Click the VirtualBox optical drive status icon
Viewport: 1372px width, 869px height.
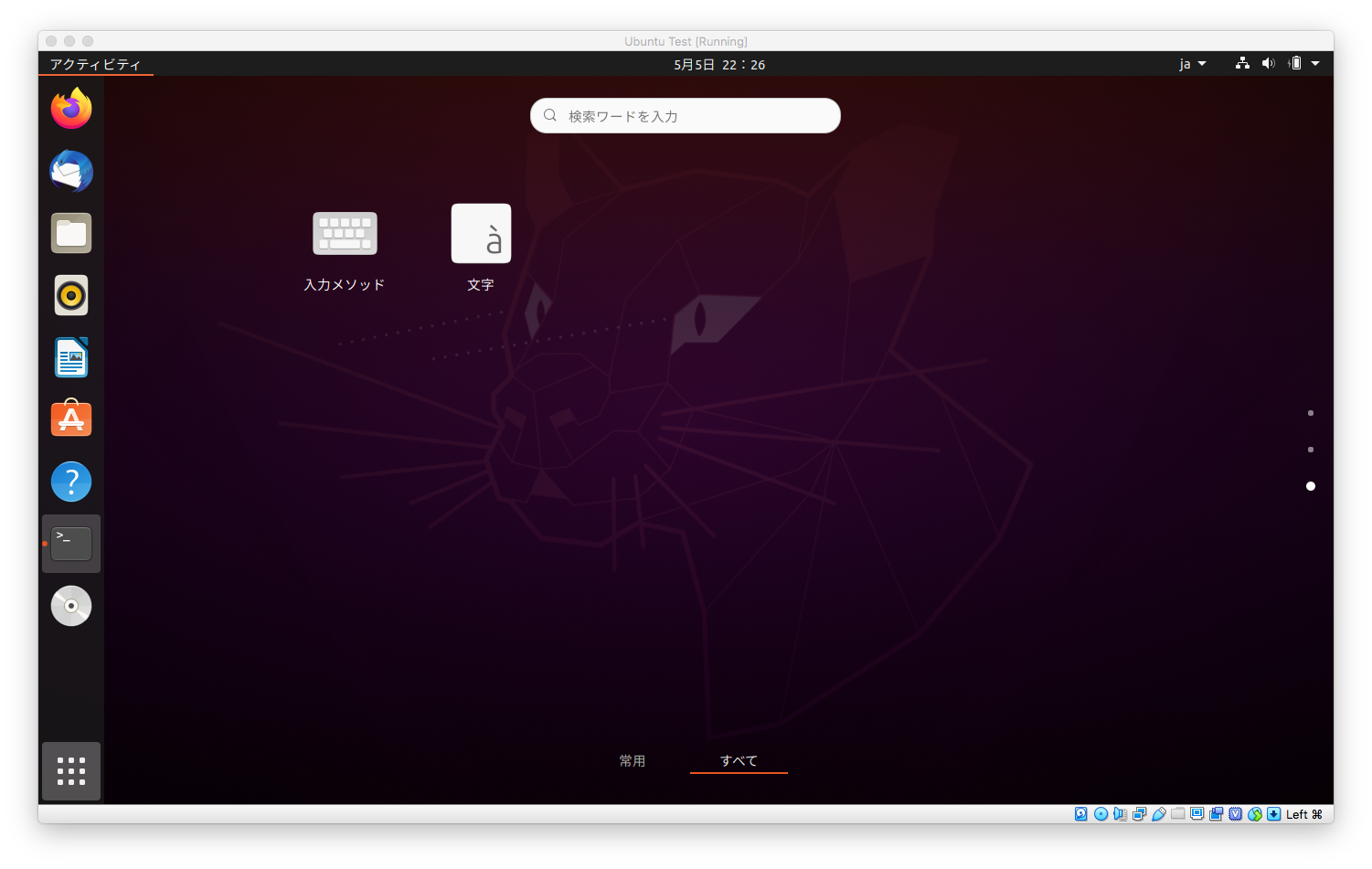click(x=1101, y=814)
